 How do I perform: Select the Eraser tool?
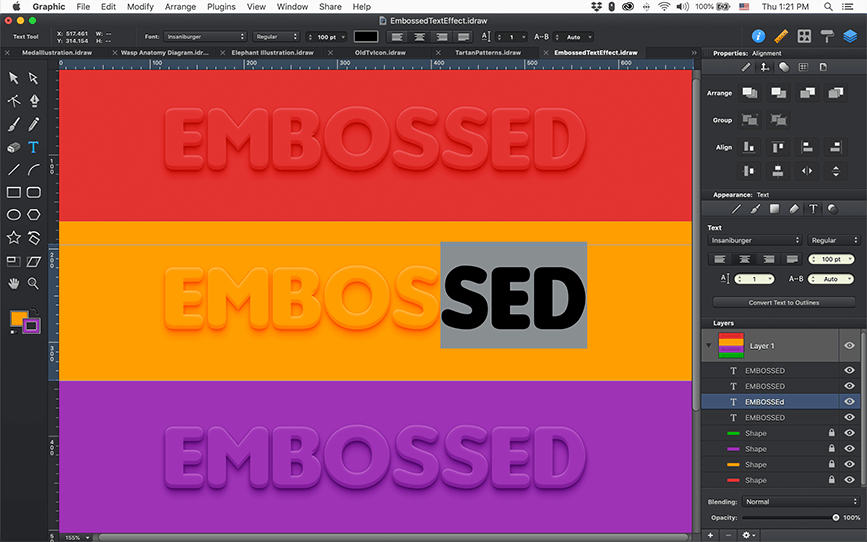coord(14,147)
